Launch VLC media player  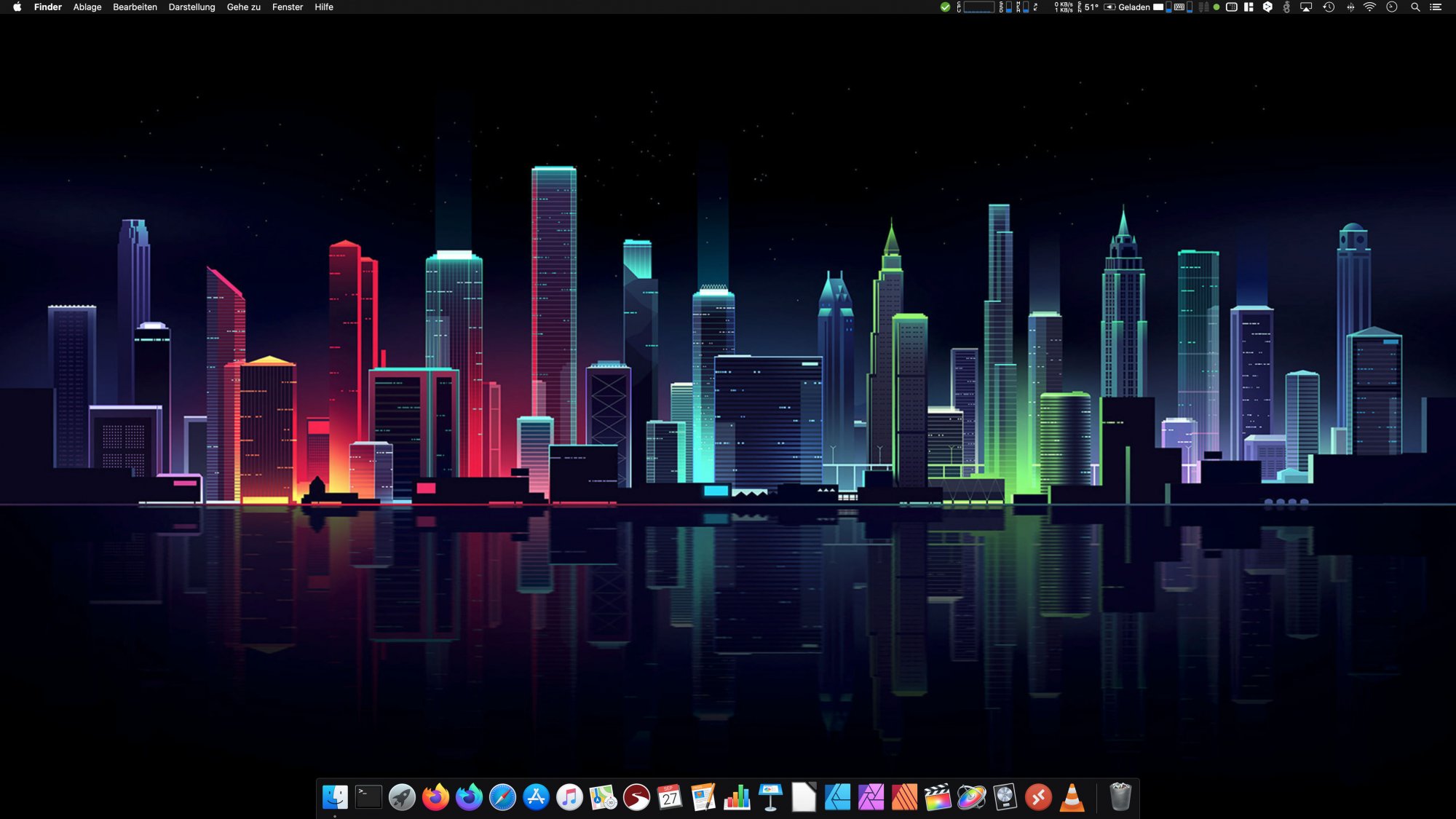coord(1072,797)
